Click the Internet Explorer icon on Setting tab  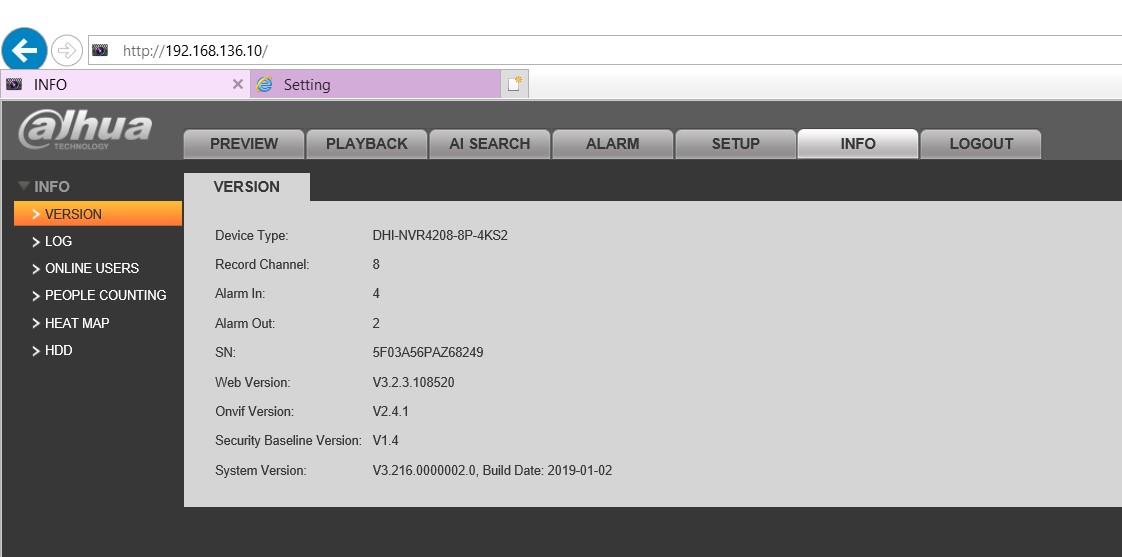264,85
